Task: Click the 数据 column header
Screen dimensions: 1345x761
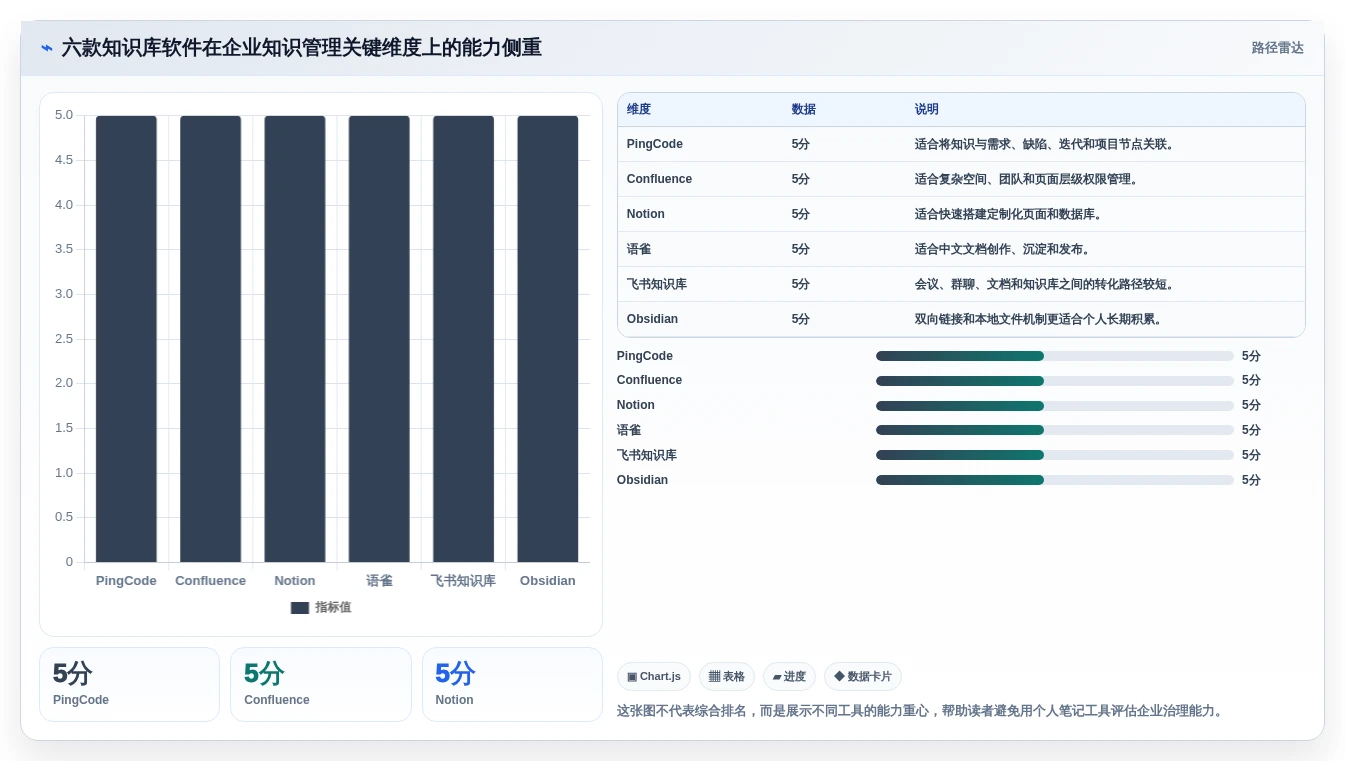Action: tap(803, 110)
